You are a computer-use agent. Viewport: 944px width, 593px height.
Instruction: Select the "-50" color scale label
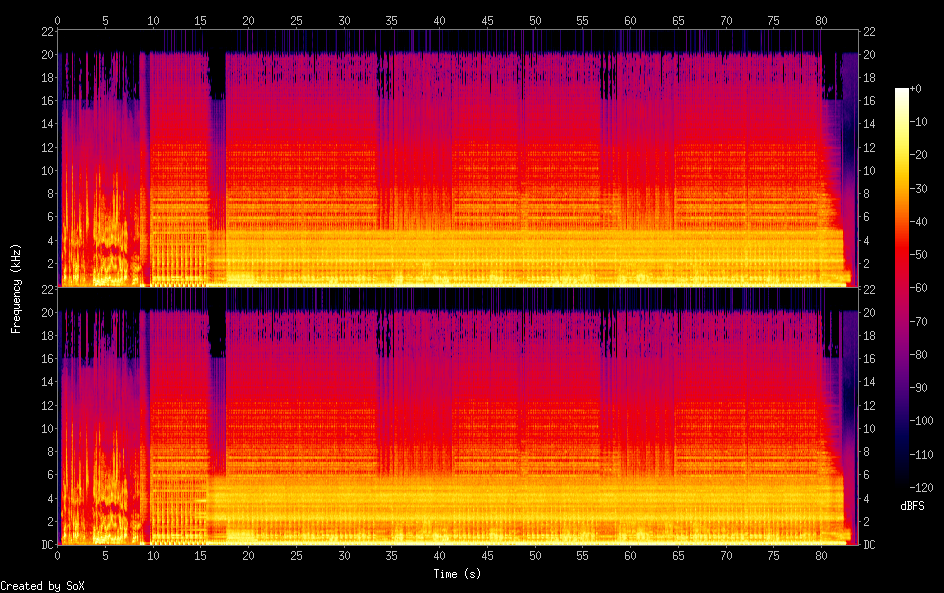[x=918, y=255]
